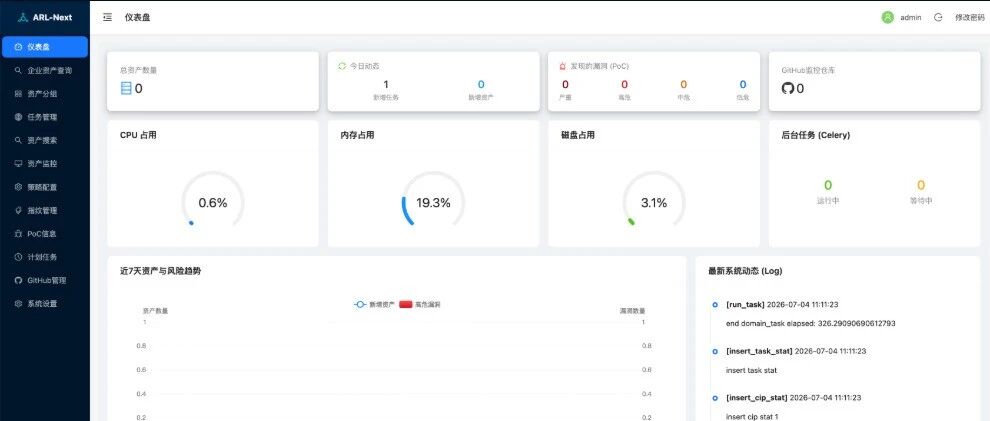Open the 系统设置 menu entry
The width and height of the screenshot is (990, 421).
45,304
